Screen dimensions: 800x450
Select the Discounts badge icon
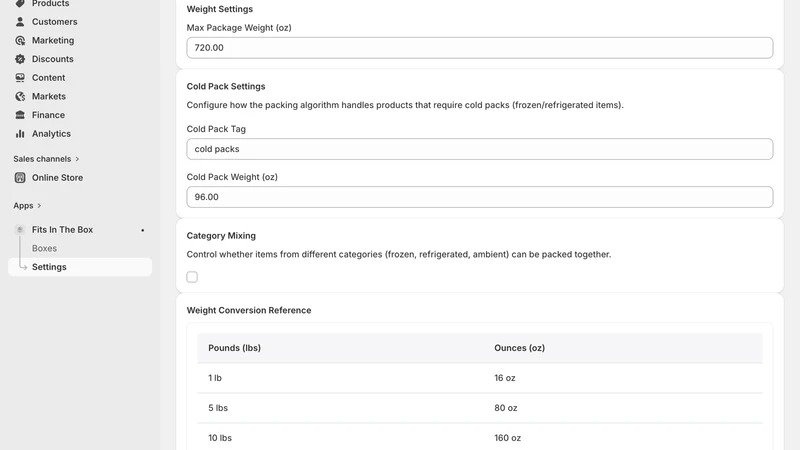click(20, 59)
